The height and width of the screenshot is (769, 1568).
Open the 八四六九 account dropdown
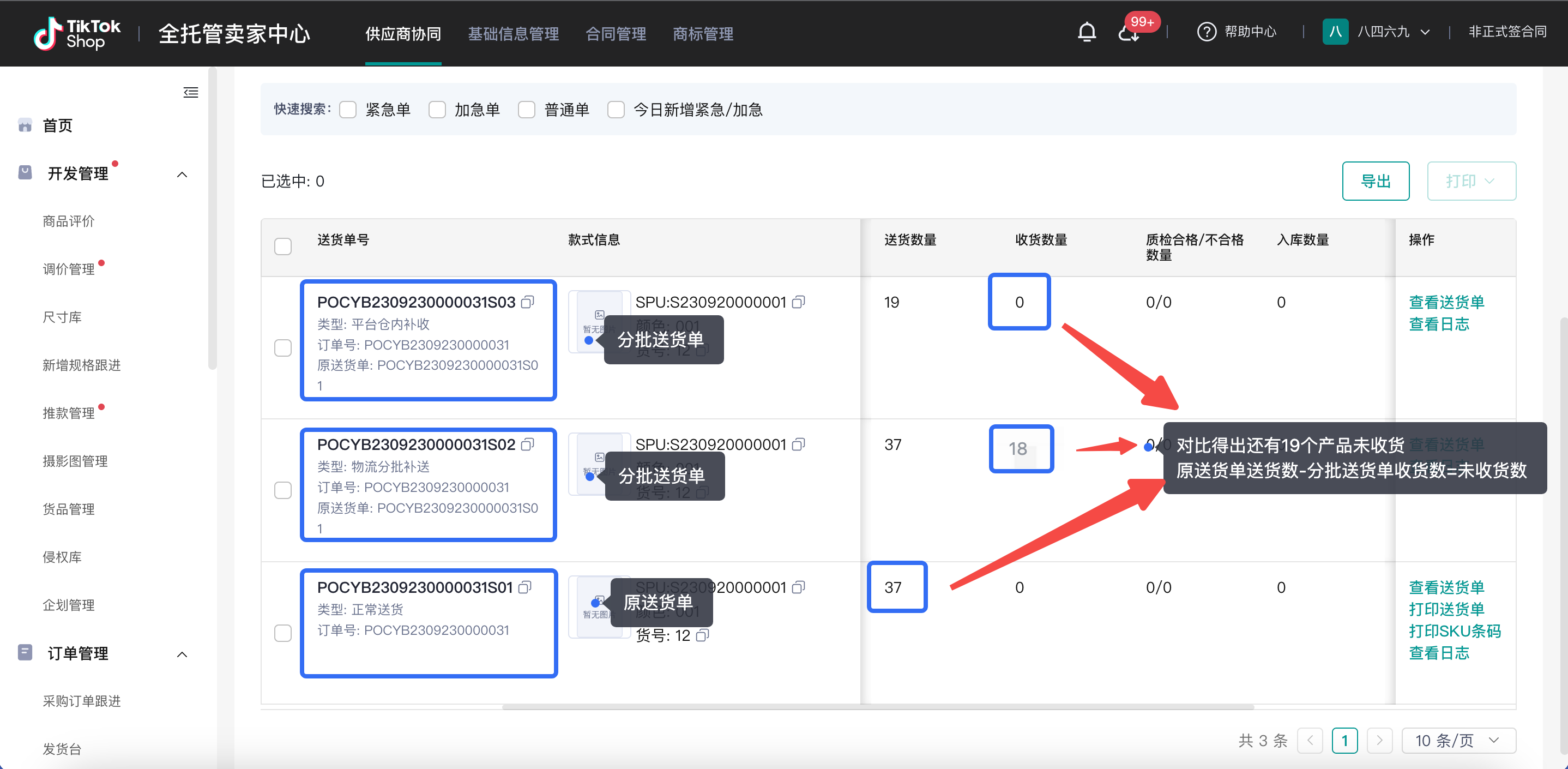point(1376,32)
